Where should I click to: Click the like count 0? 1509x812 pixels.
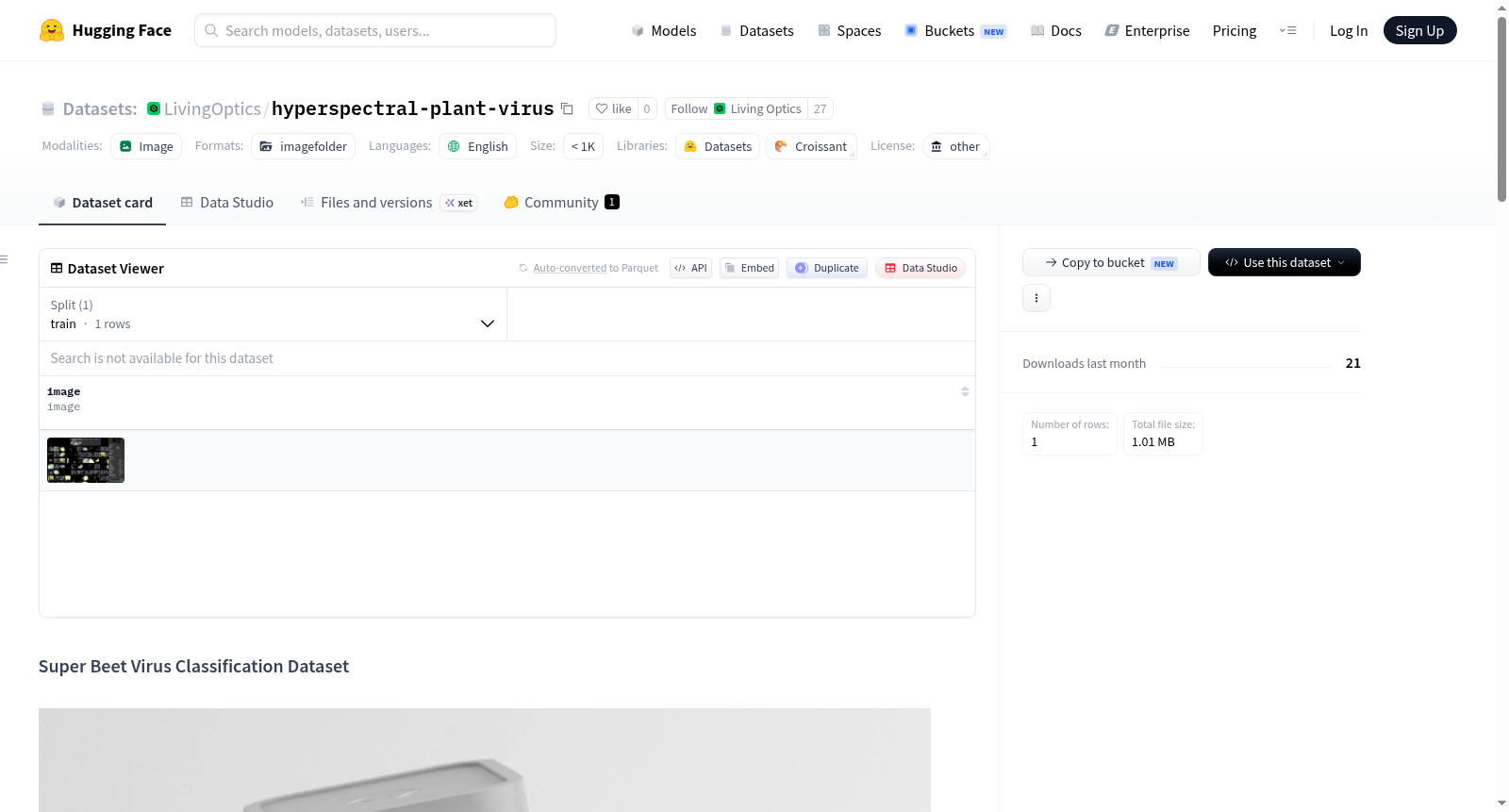pyautogui.click(x=647, y=108)
